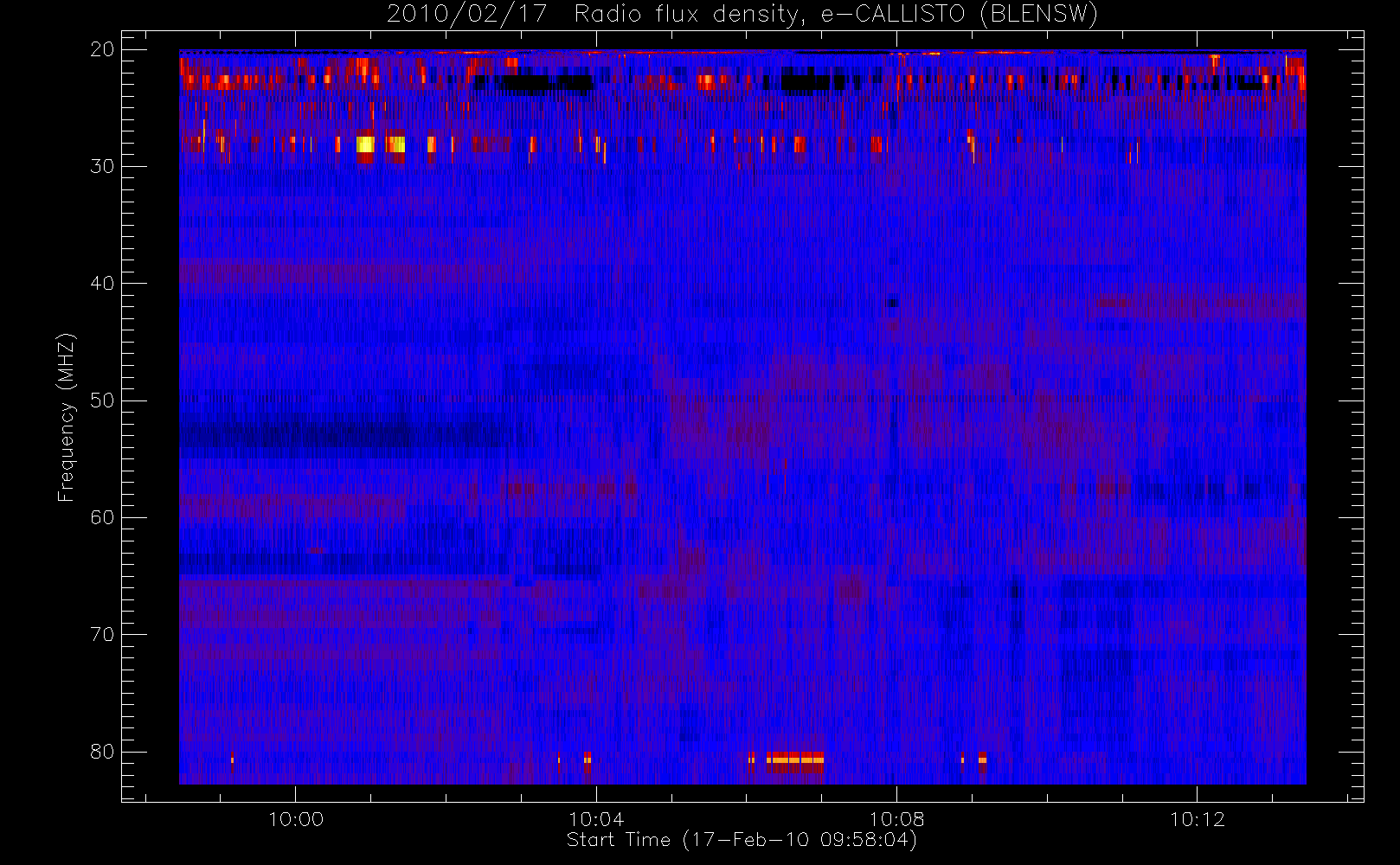Screen dimensions: 1400x865
Task: Select the '10:12' time tick label
Action: (x=1198, y=818)
